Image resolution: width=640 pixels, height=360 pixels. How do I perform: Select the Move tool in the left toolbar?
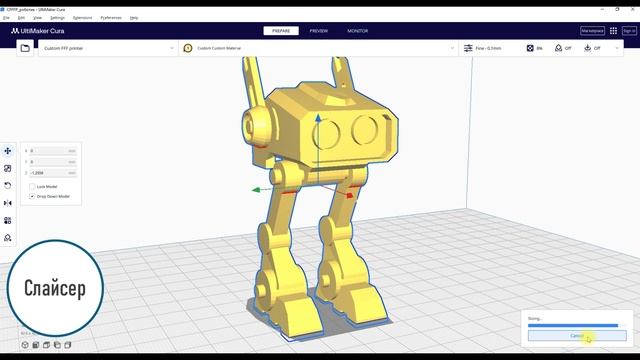pyautogui.click(x=8, y=151)
